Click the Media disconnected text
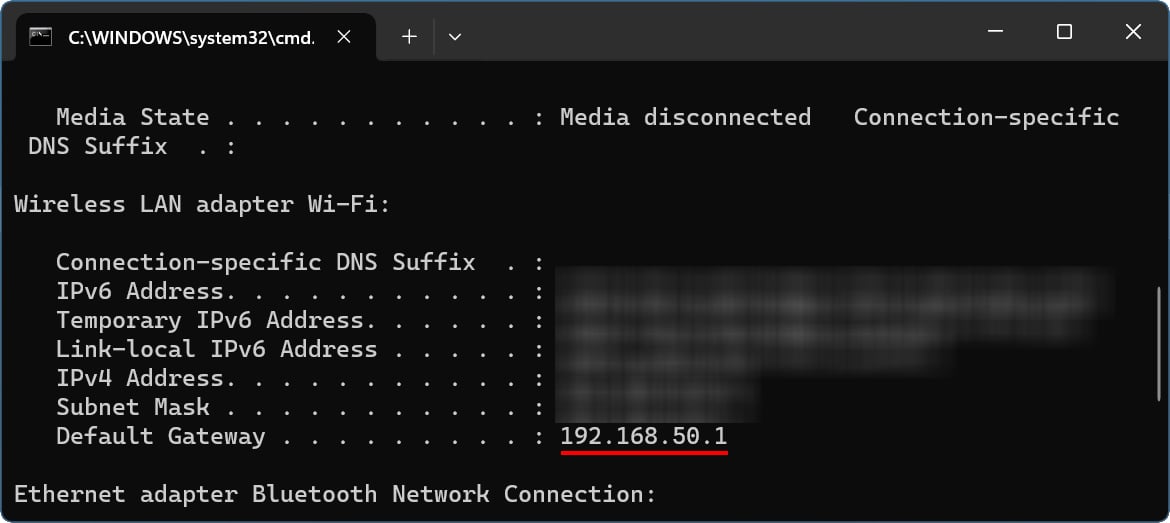This screenshot has height=523, width=1170. pos(685,117)
